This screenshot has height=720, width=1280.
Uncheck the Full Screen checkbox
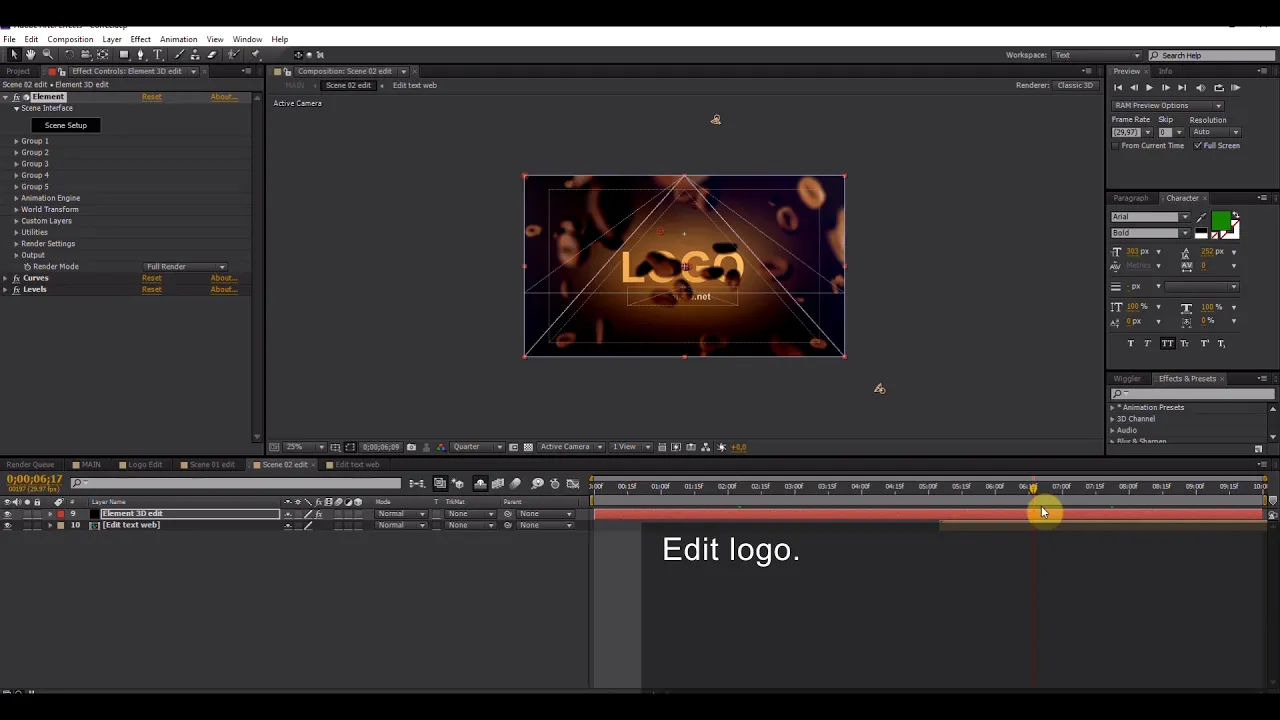[1197, 146]
